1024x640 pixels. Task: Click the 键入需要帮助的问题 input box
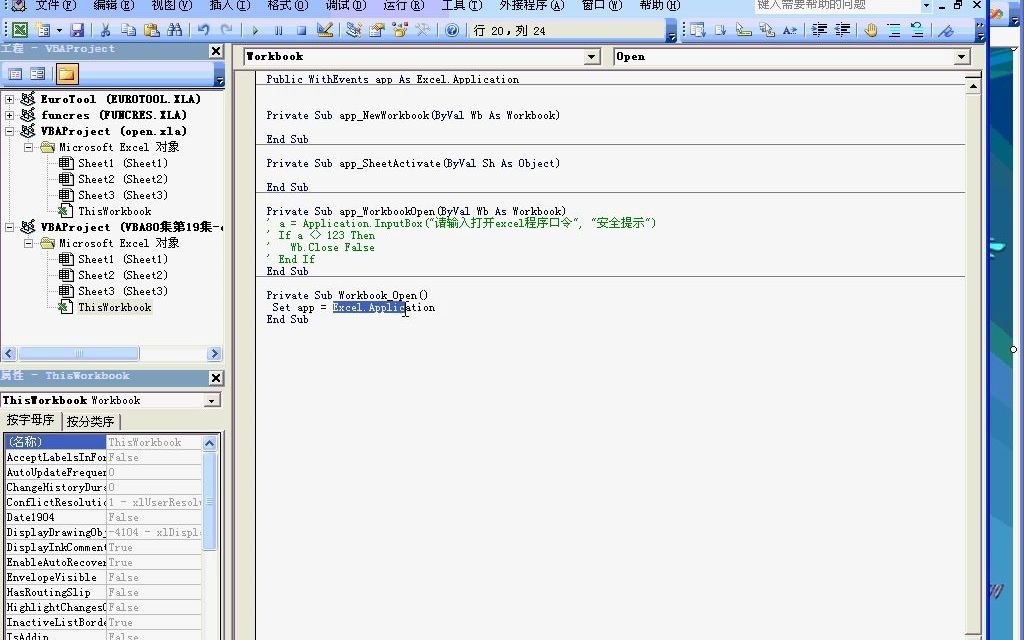(x=838, y=7)
